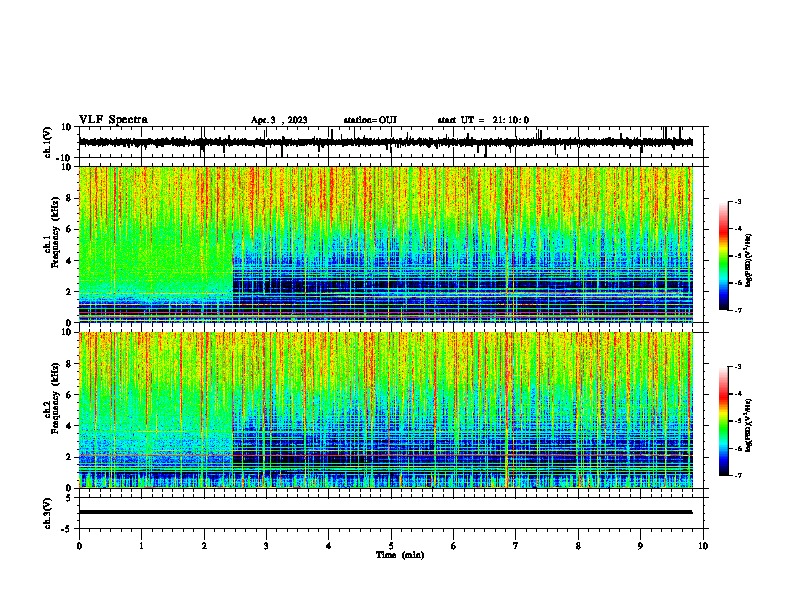Click the '-3' label on ch.1 colorbar
The image size is (792, 612).
(738, 201)
